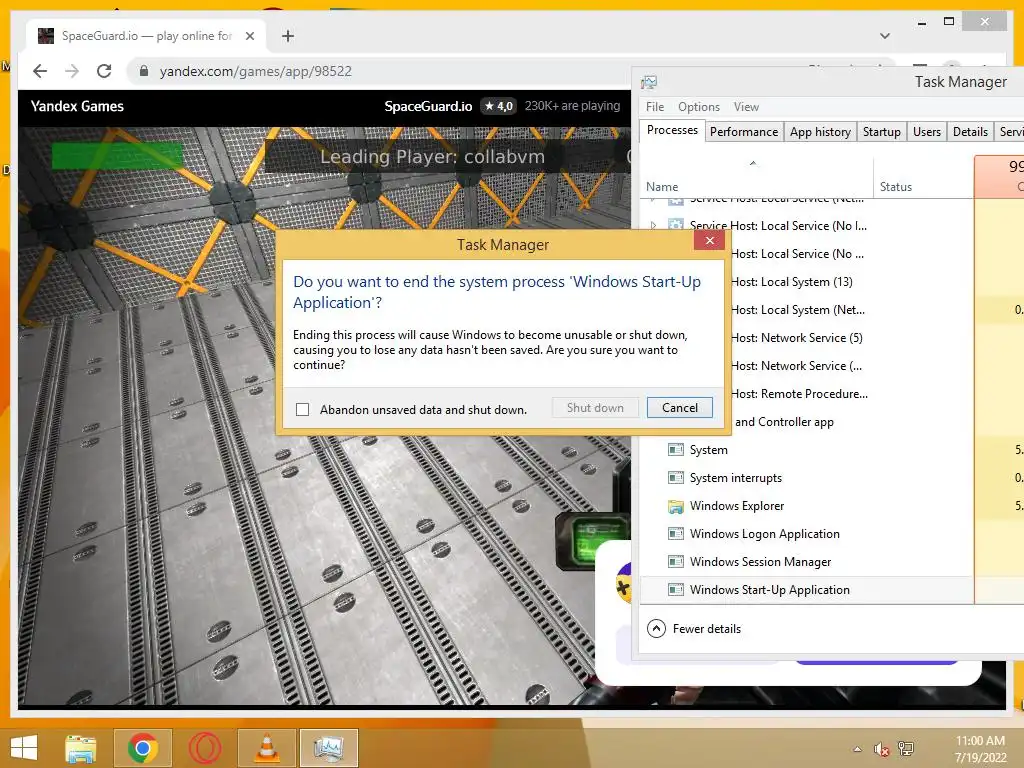Screen dimensions: 1024x768
Task: Reload the SpaceGuard.io page
Action: (x=104, y=71)
